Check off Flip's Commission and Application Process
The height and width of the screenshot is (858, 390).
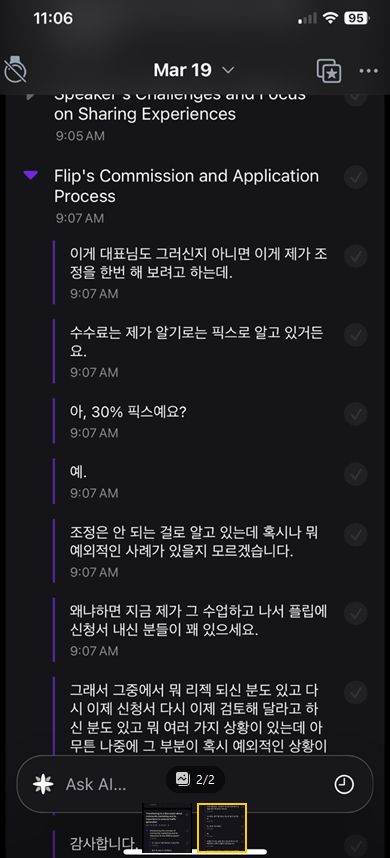coord(356,177)
